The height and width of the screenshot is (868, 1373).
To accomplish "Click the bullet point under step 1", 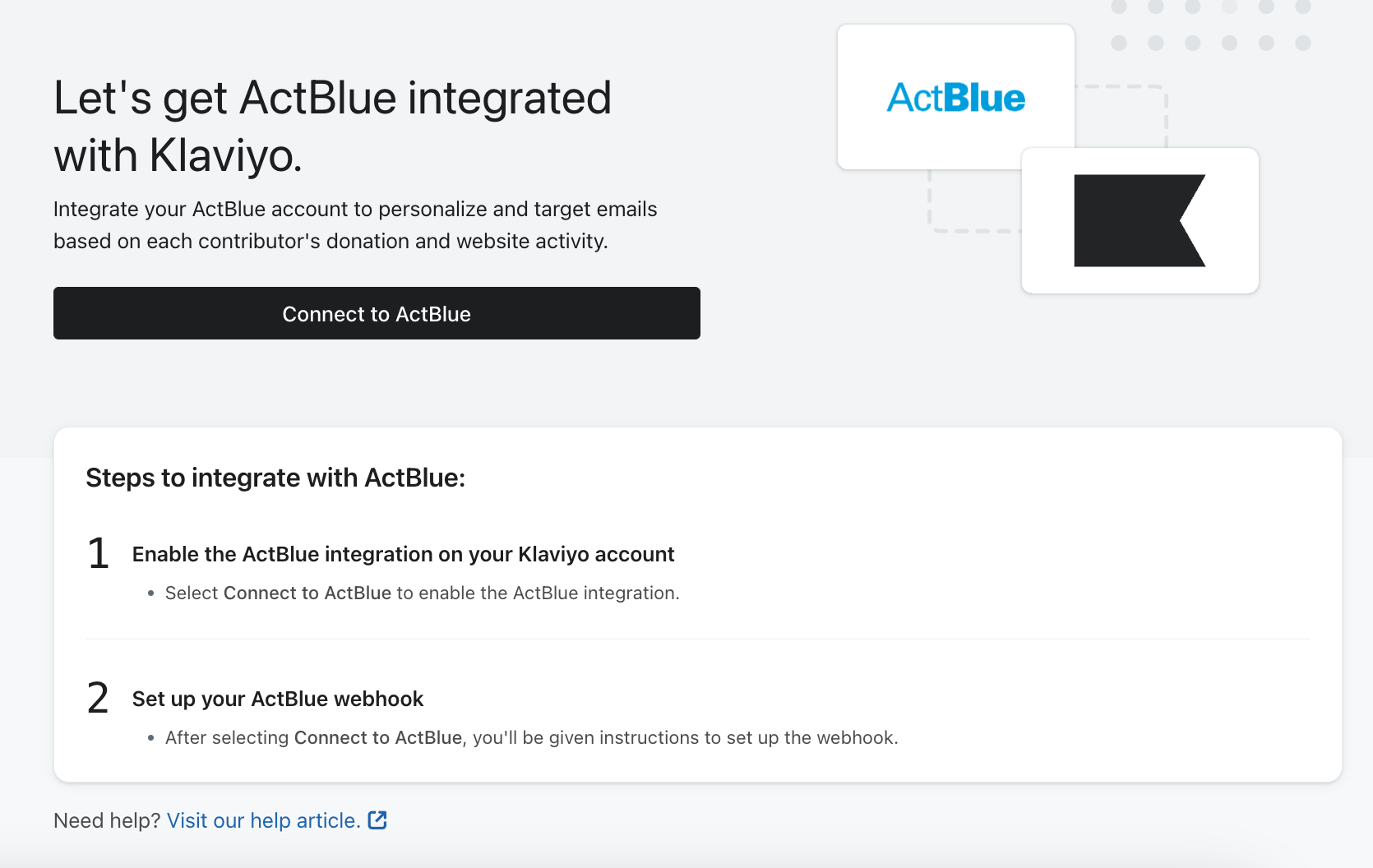I will click(x=150, y=593).
